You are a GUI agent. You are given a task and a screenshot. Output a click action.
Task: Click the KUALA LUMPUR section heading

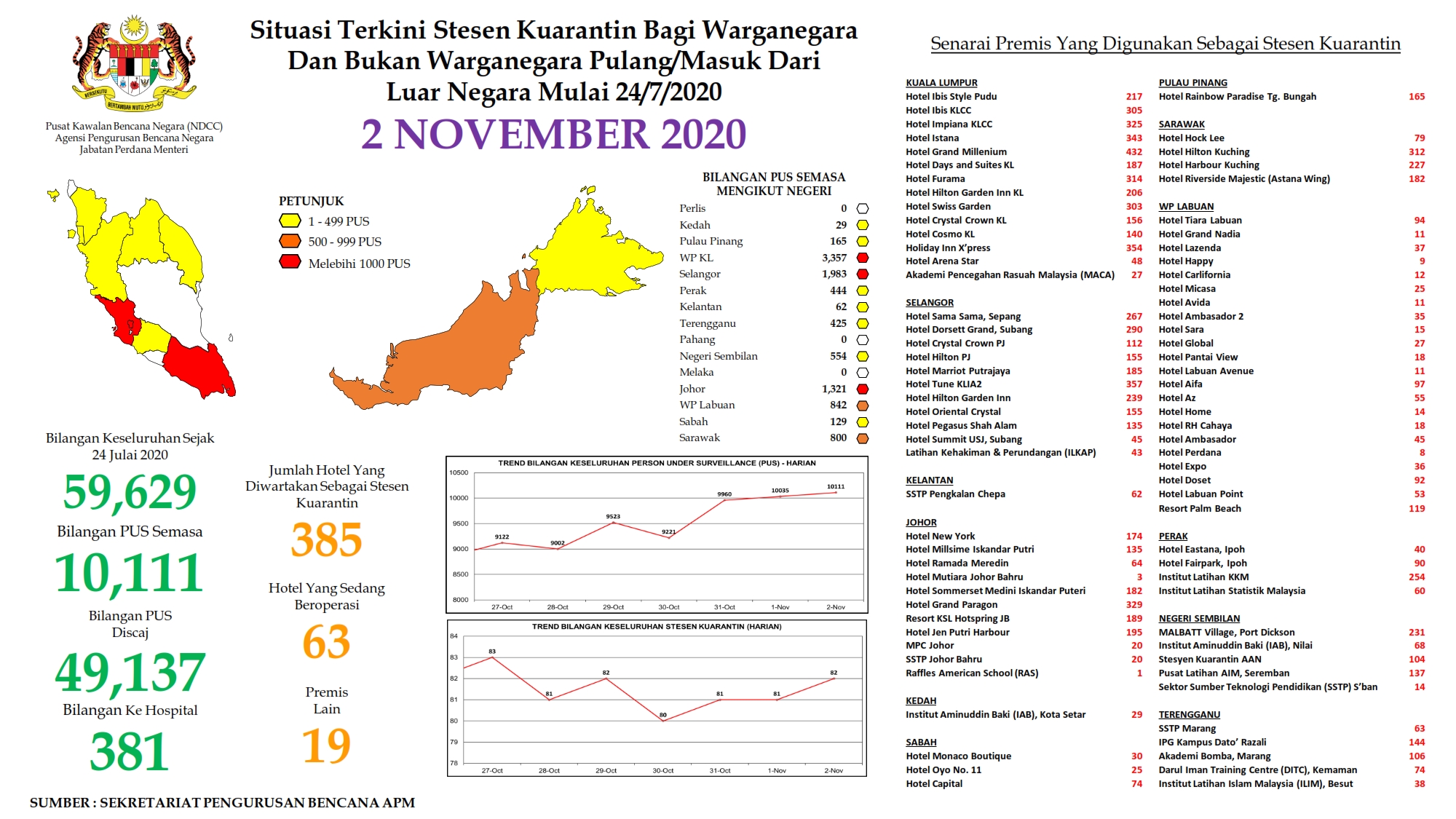[x=941, y=83]
